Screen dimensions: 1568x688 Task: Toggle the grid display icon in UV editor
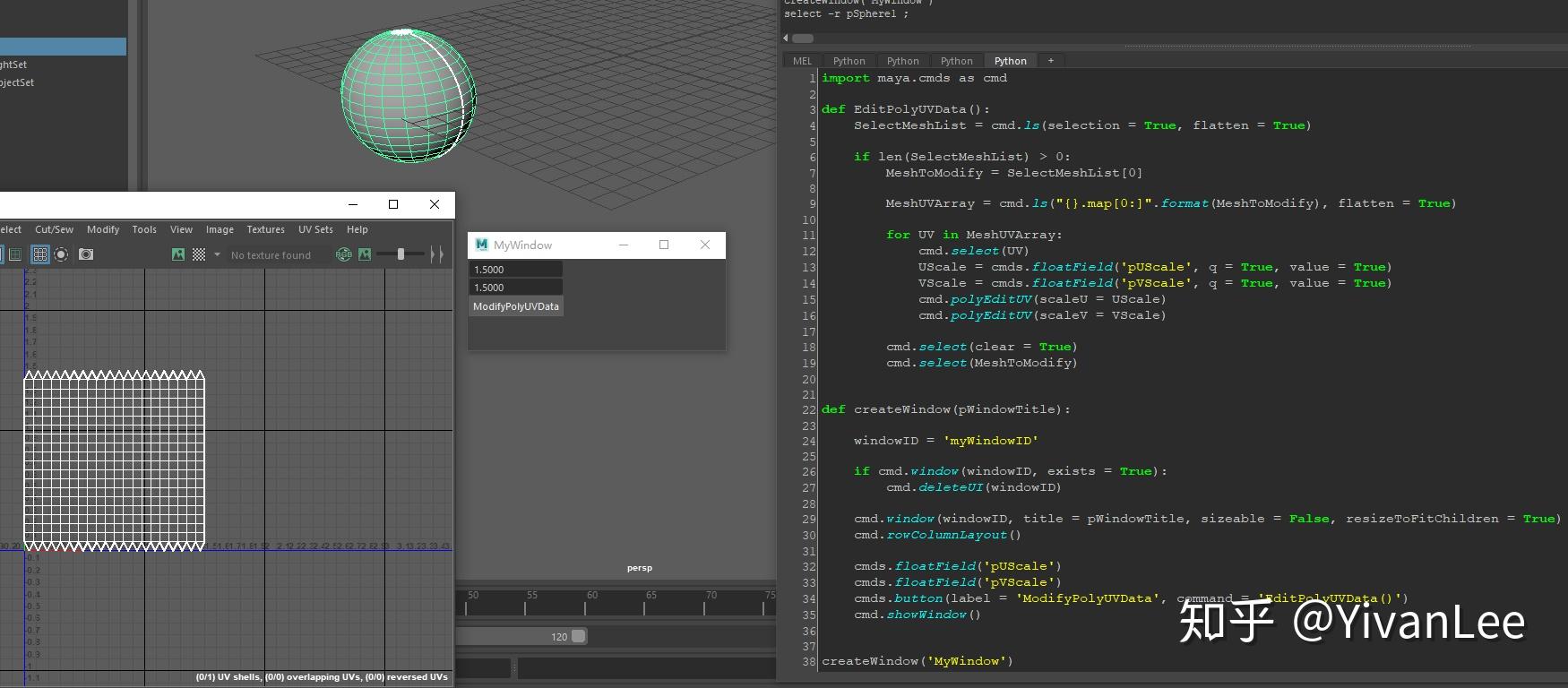39,254
